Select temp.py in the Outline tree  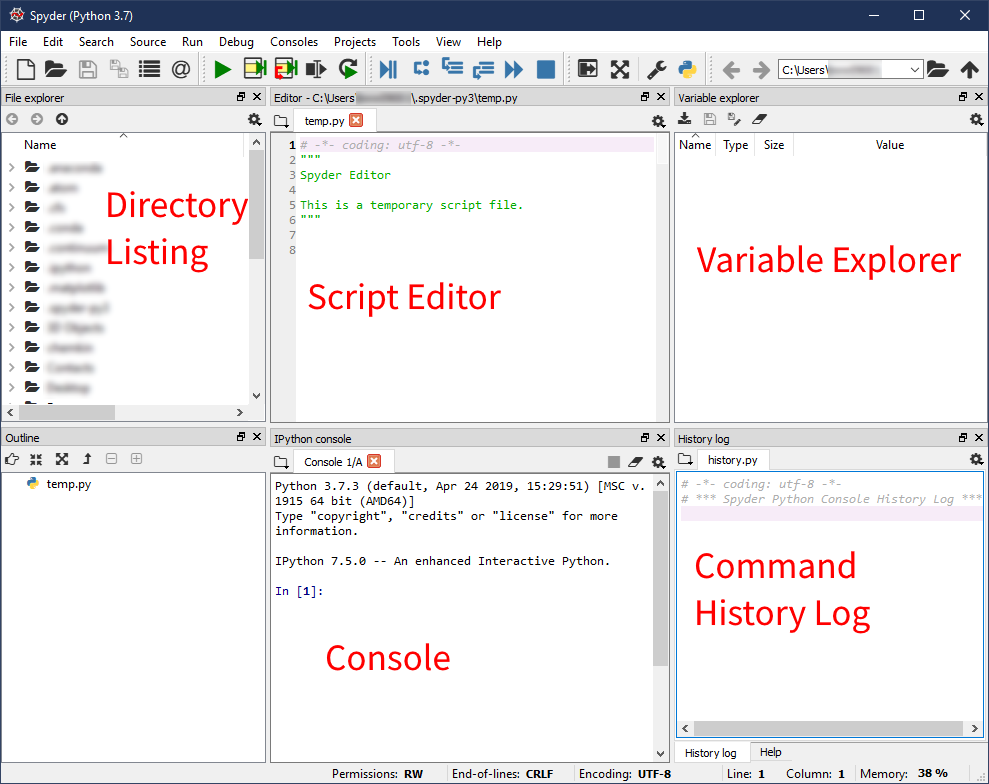point(68,484)
